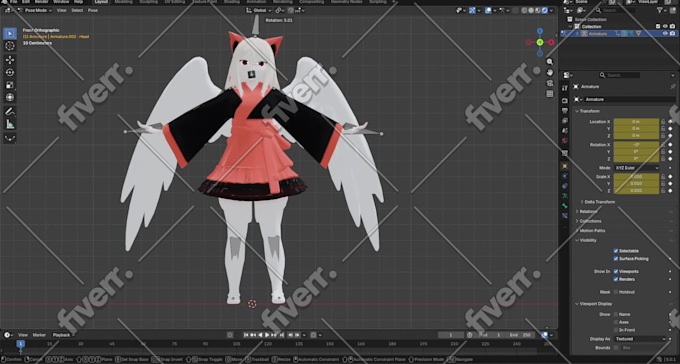Click the frame 1 playhead marker in timeline

(20, 344)
